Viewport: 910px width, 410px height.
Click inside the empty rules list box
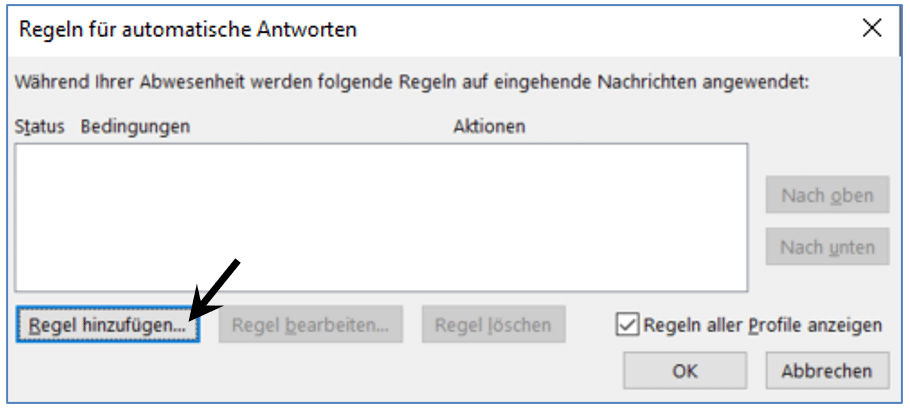coord(381,218)
